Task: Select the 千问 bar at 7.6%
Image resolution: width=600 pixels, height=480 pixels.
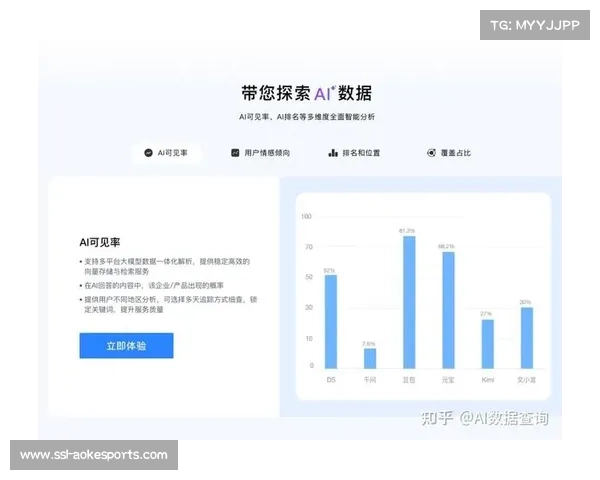Action: [x=370, y=358]
